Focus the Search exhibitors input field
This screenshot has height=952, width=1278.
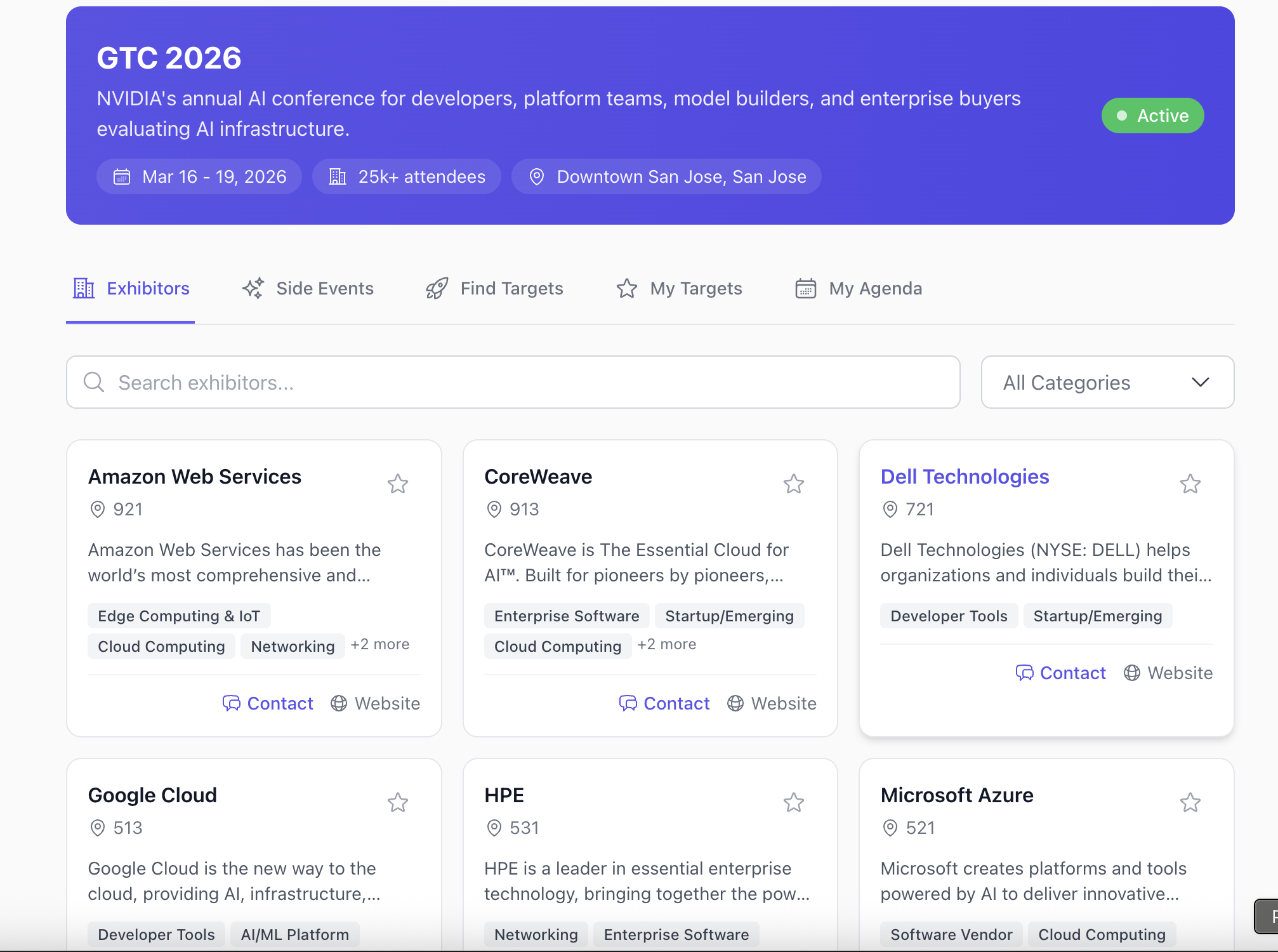click(x=527, y=382)
